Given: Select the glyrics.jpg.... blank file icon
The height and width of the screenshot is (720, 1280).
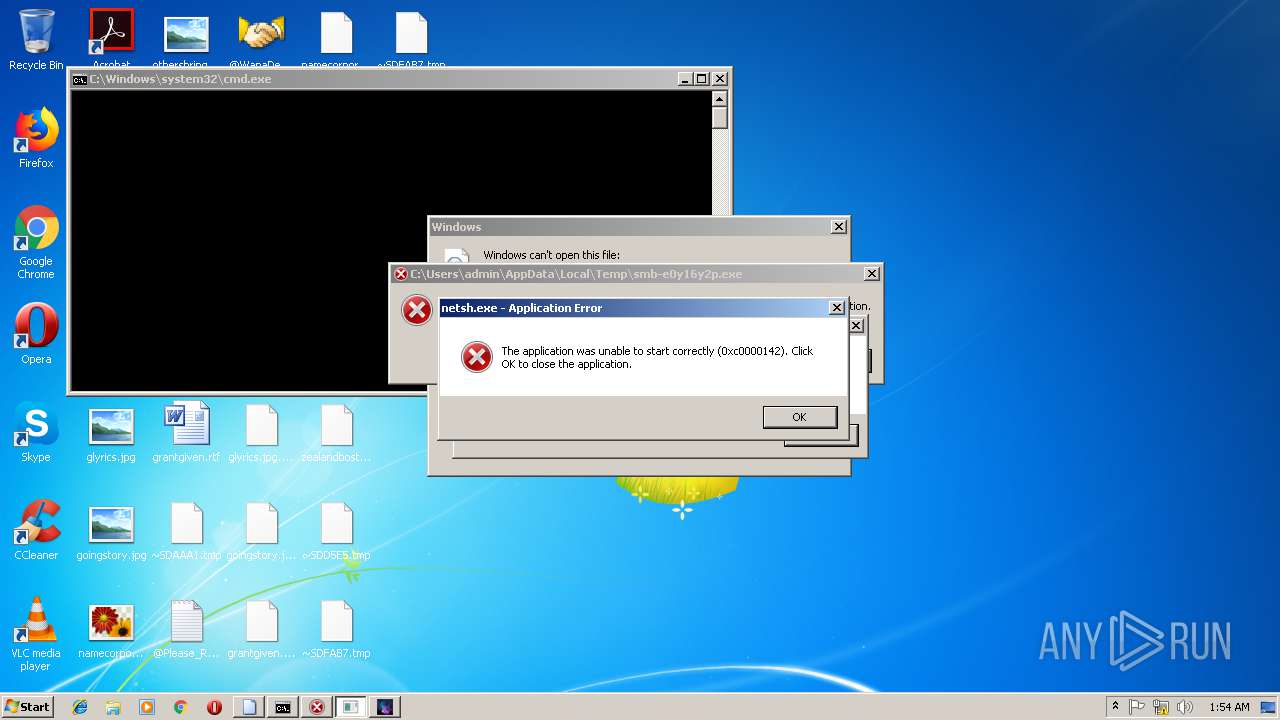Looking at the screenshot, I should point(261,432).
